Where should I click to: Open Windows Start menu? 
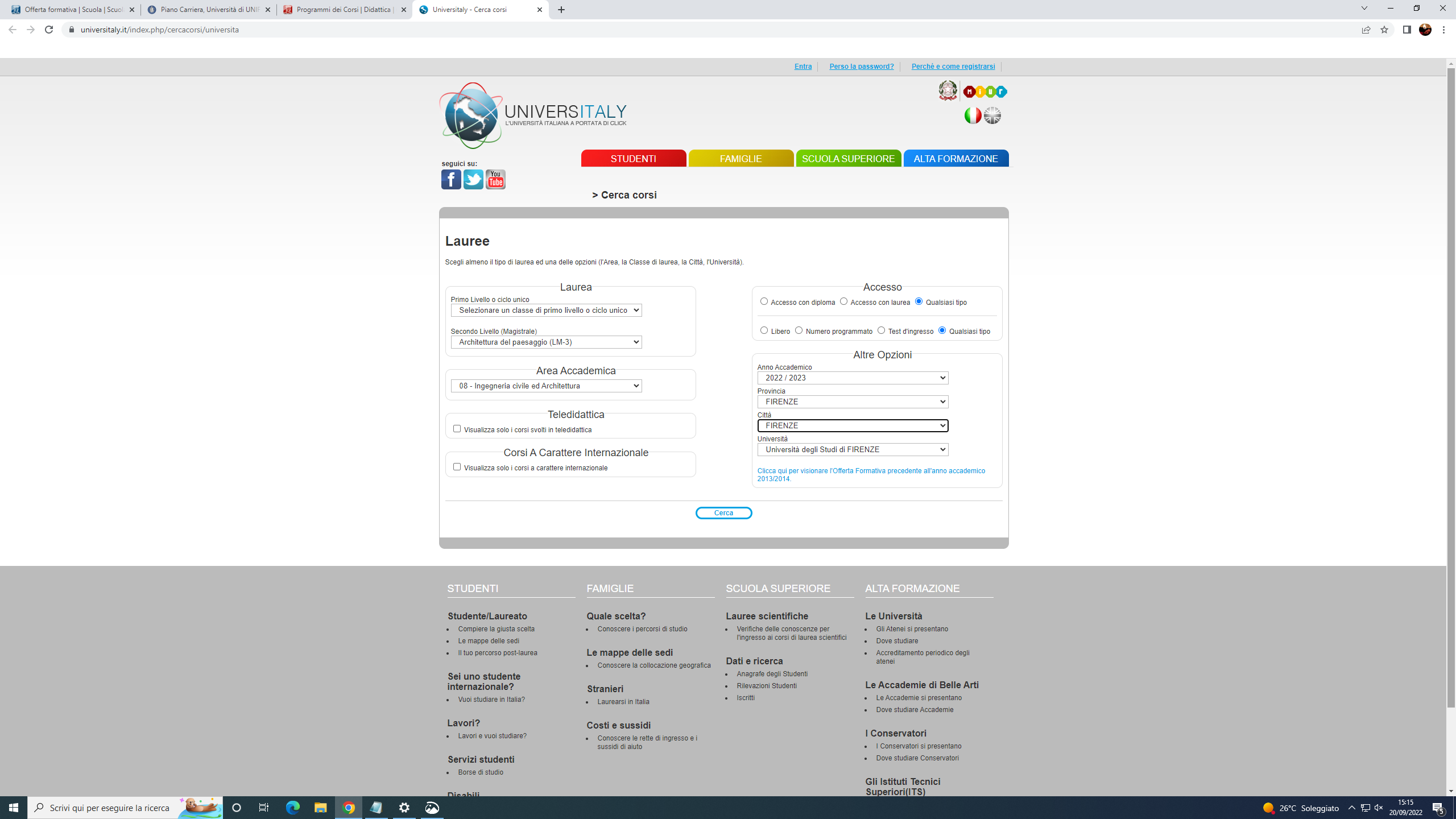(14, 808)
